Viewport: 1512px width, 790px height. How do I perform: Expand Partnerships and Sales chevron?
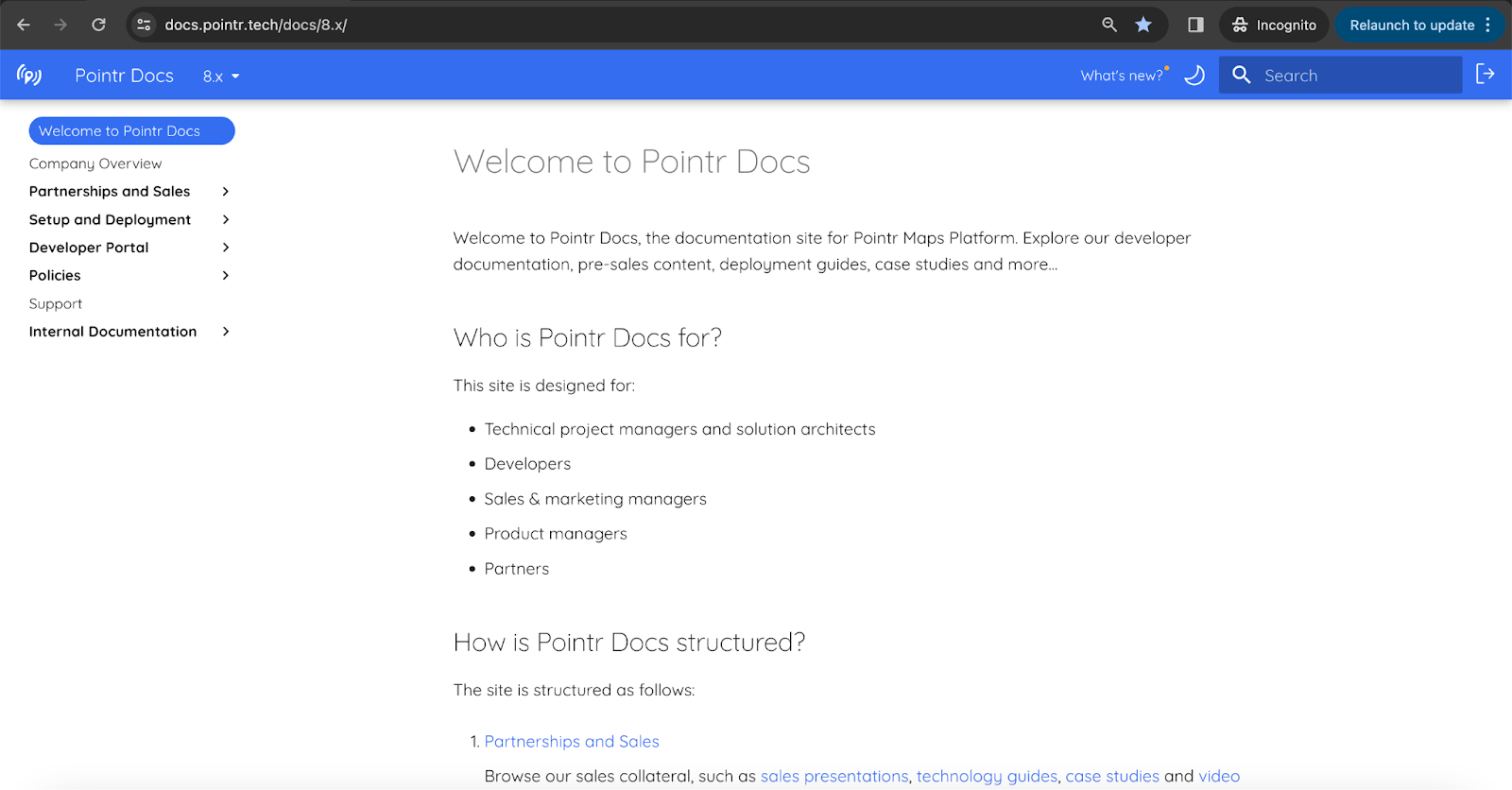226,191
